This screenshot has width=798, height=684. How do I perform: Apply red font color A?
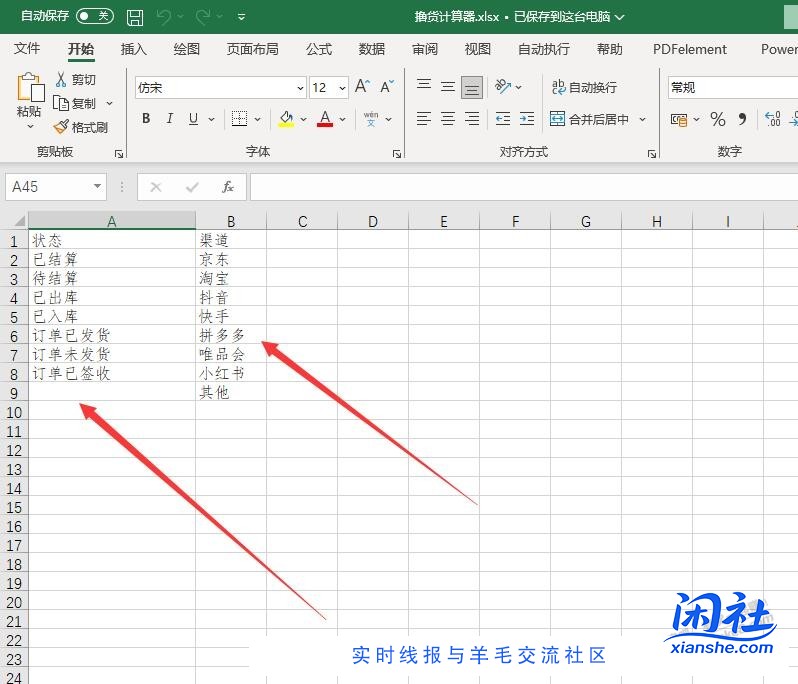[325, 119]
